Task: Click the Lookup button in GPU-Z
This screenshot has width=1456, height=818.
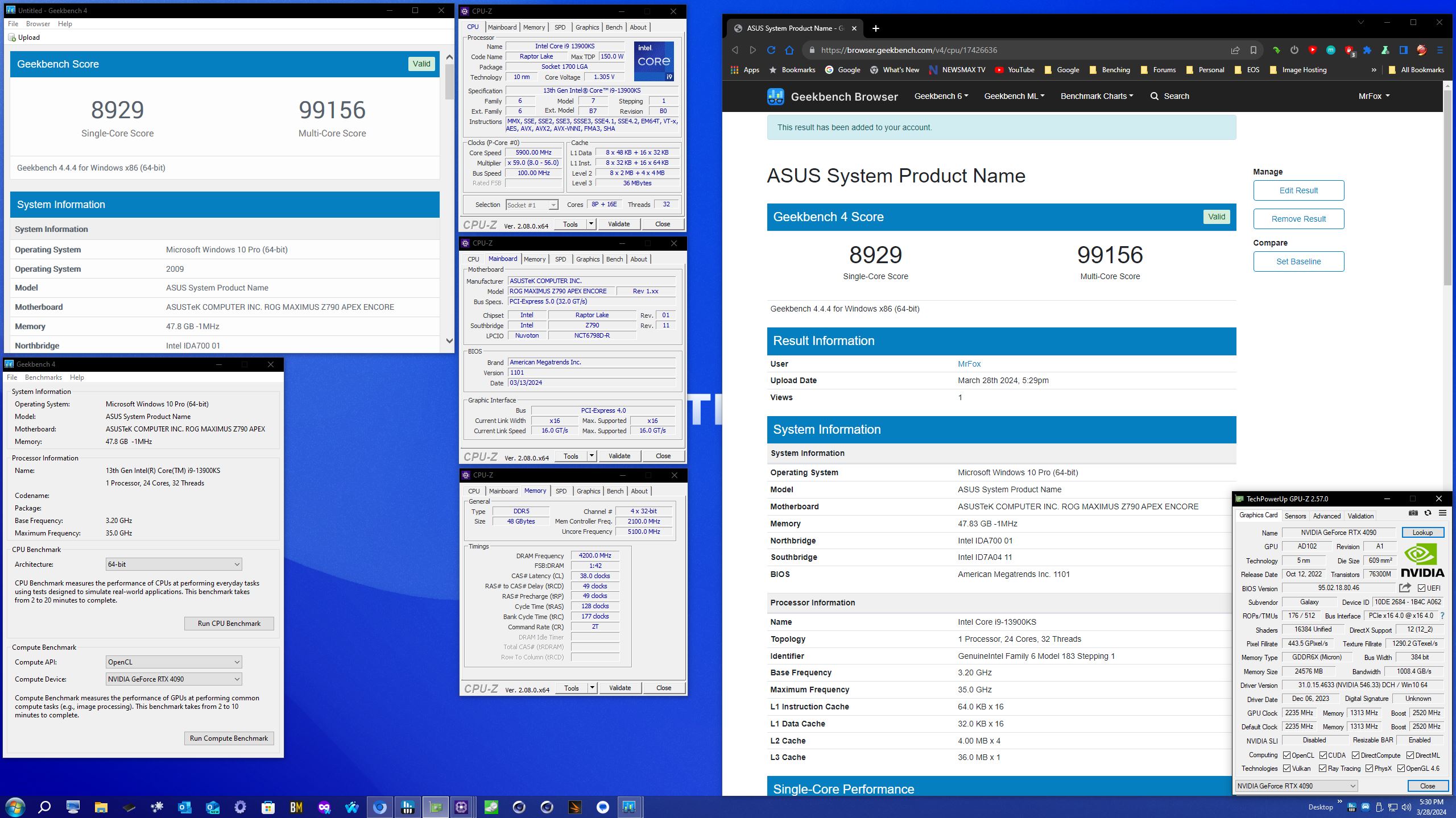Action: tap(1422, 533)
